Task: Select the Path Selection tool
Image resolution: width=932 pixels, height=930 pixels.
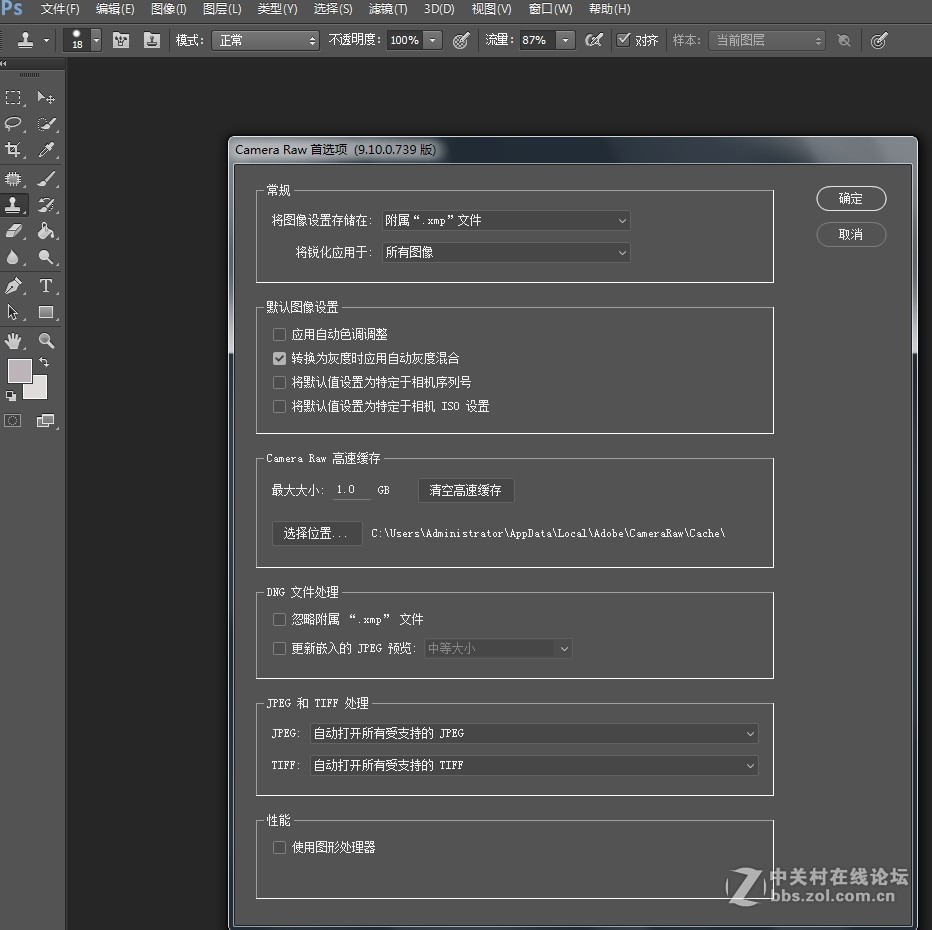Action: click(x=13, y=312)
